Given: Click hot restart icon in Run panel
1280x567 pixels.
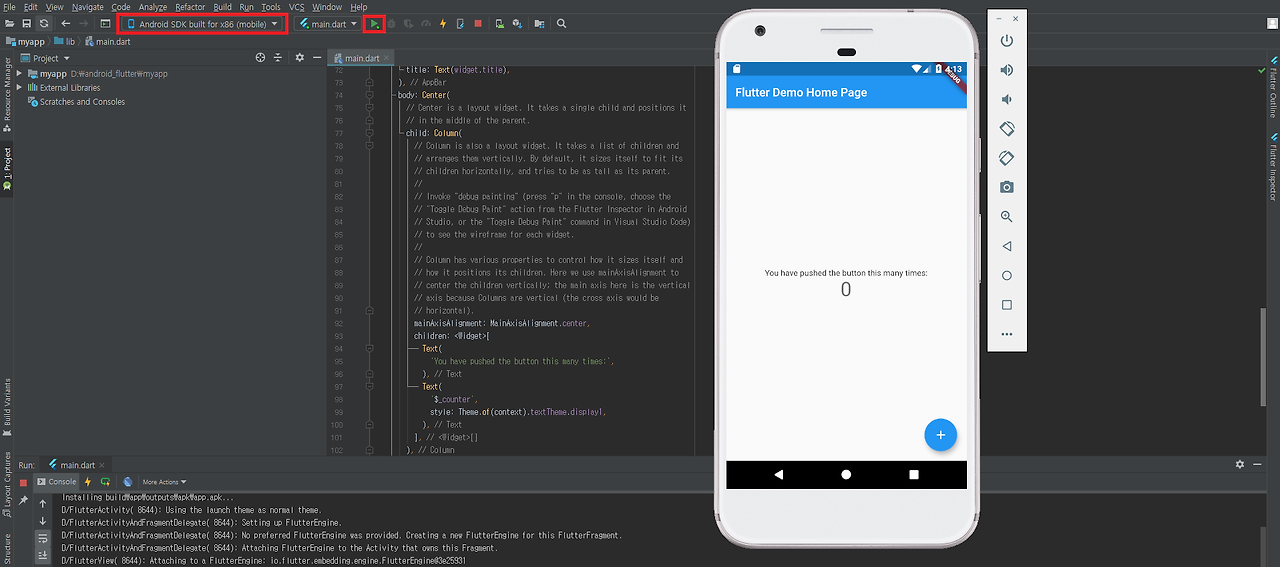Looking at the screenshot, I should point(105,482).
